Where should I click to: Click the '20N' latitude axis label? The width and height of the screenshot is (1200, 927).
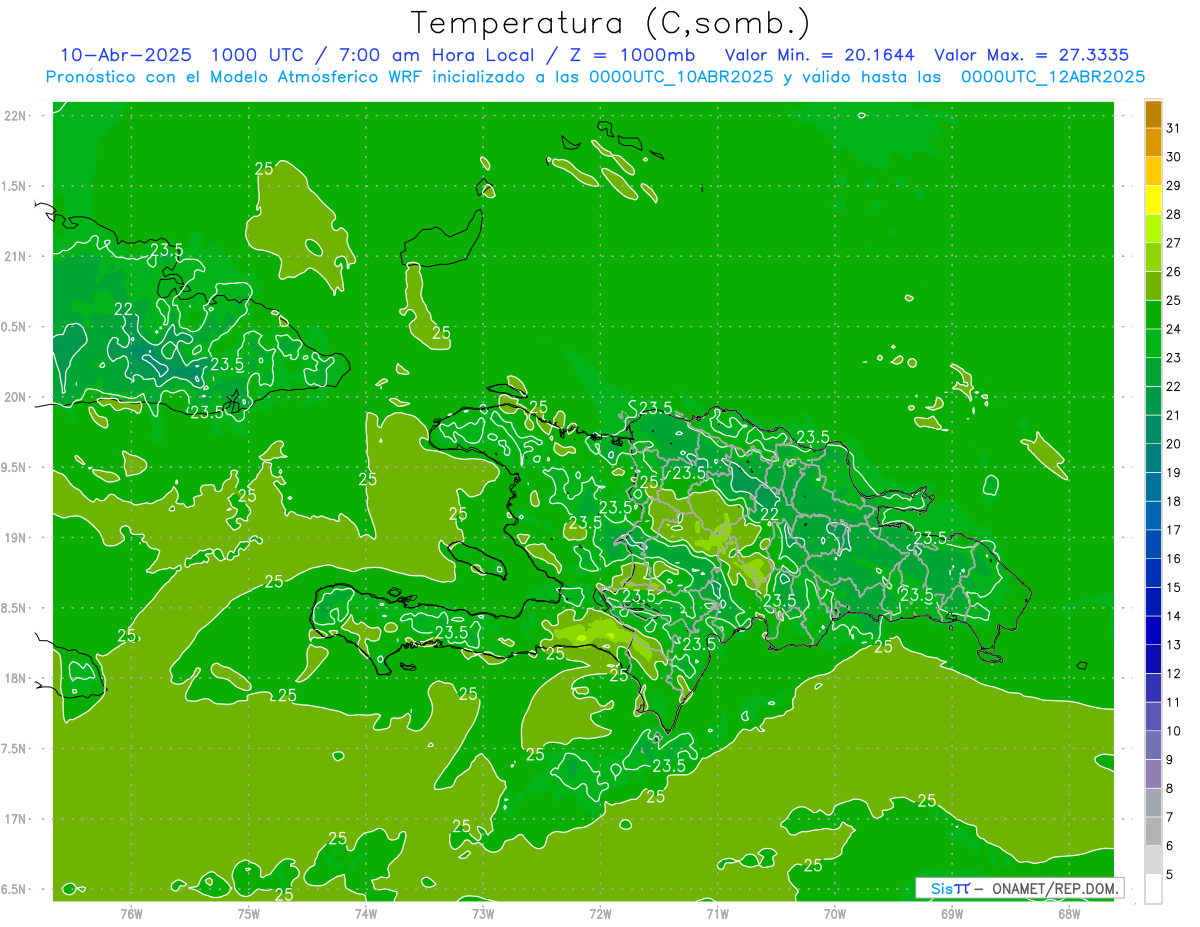[x=16, y=397]
